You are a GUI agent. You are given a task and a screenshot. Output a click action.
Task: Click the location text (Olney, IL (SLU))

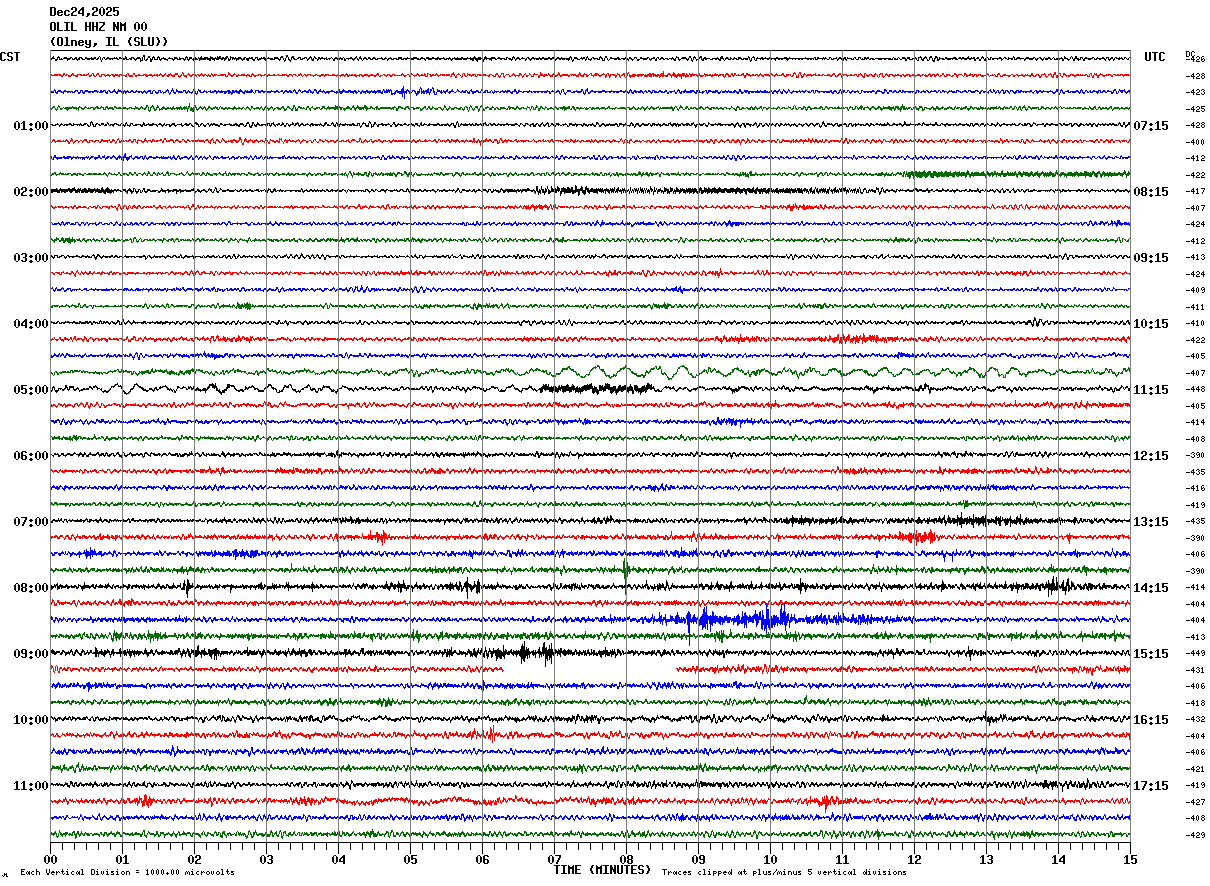(109, 42)
